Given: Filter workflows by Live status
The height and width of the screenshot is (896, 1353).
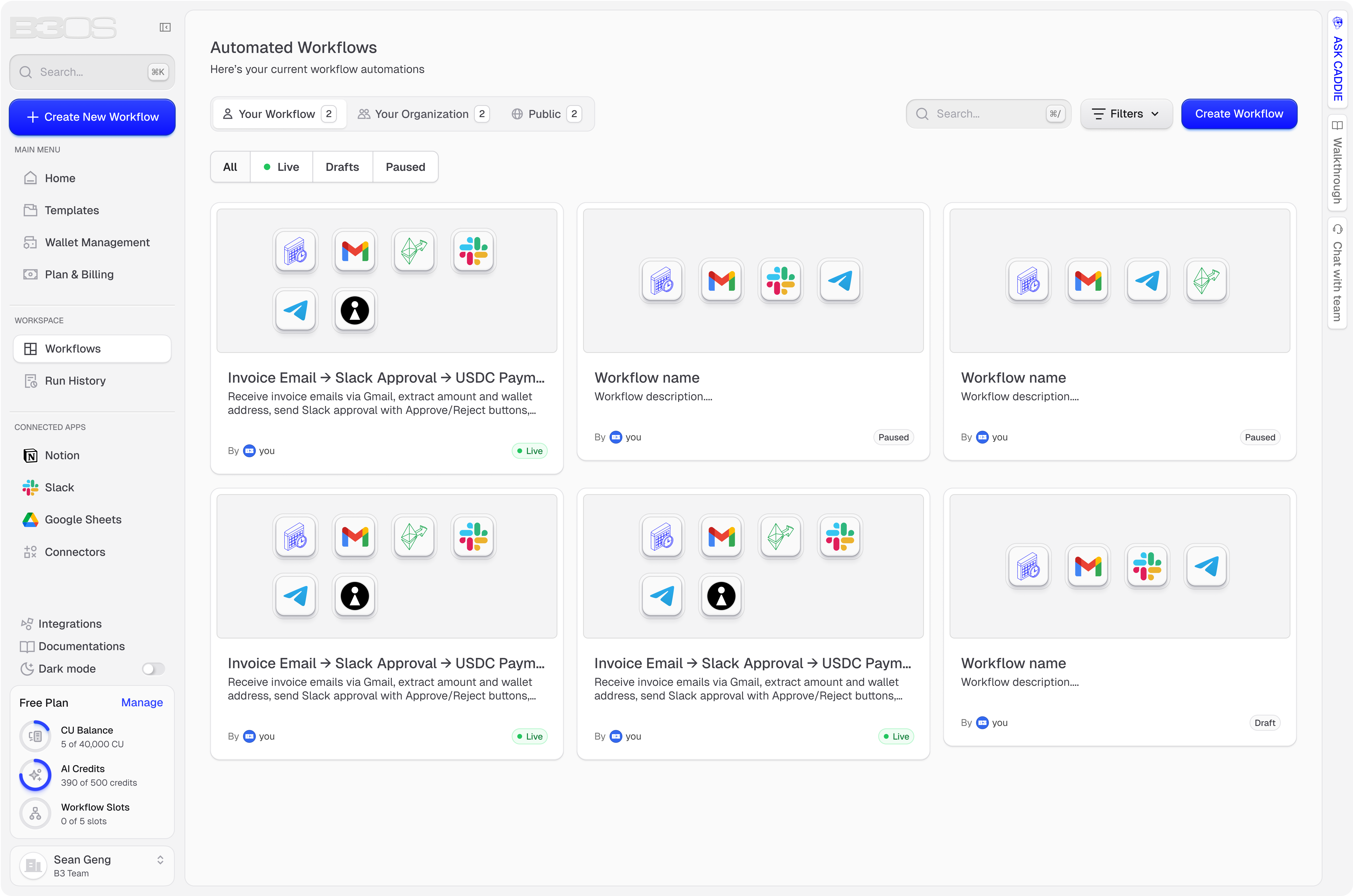Looking at the screenshot, I should (x=281, y=167).
